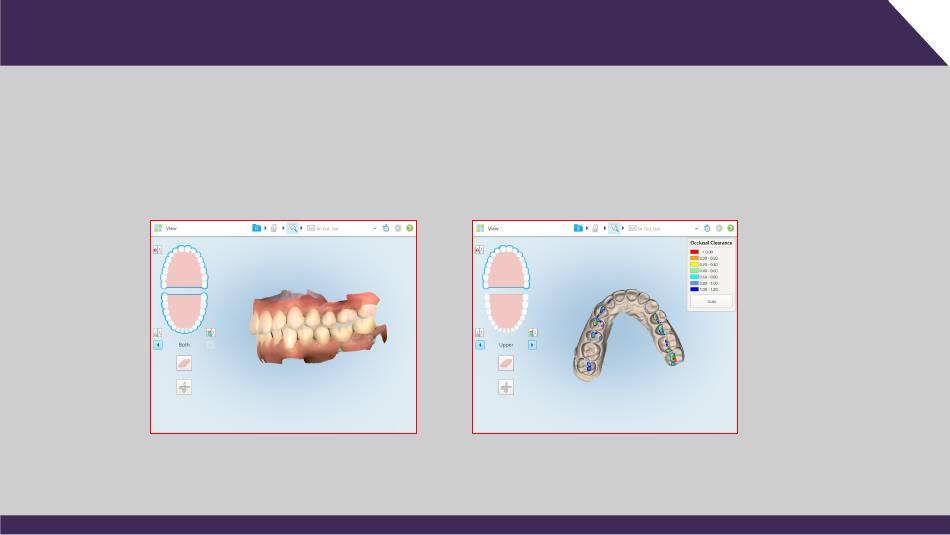
Task: Open the home grid icon in the Both-view window
Action: [158, 228]
